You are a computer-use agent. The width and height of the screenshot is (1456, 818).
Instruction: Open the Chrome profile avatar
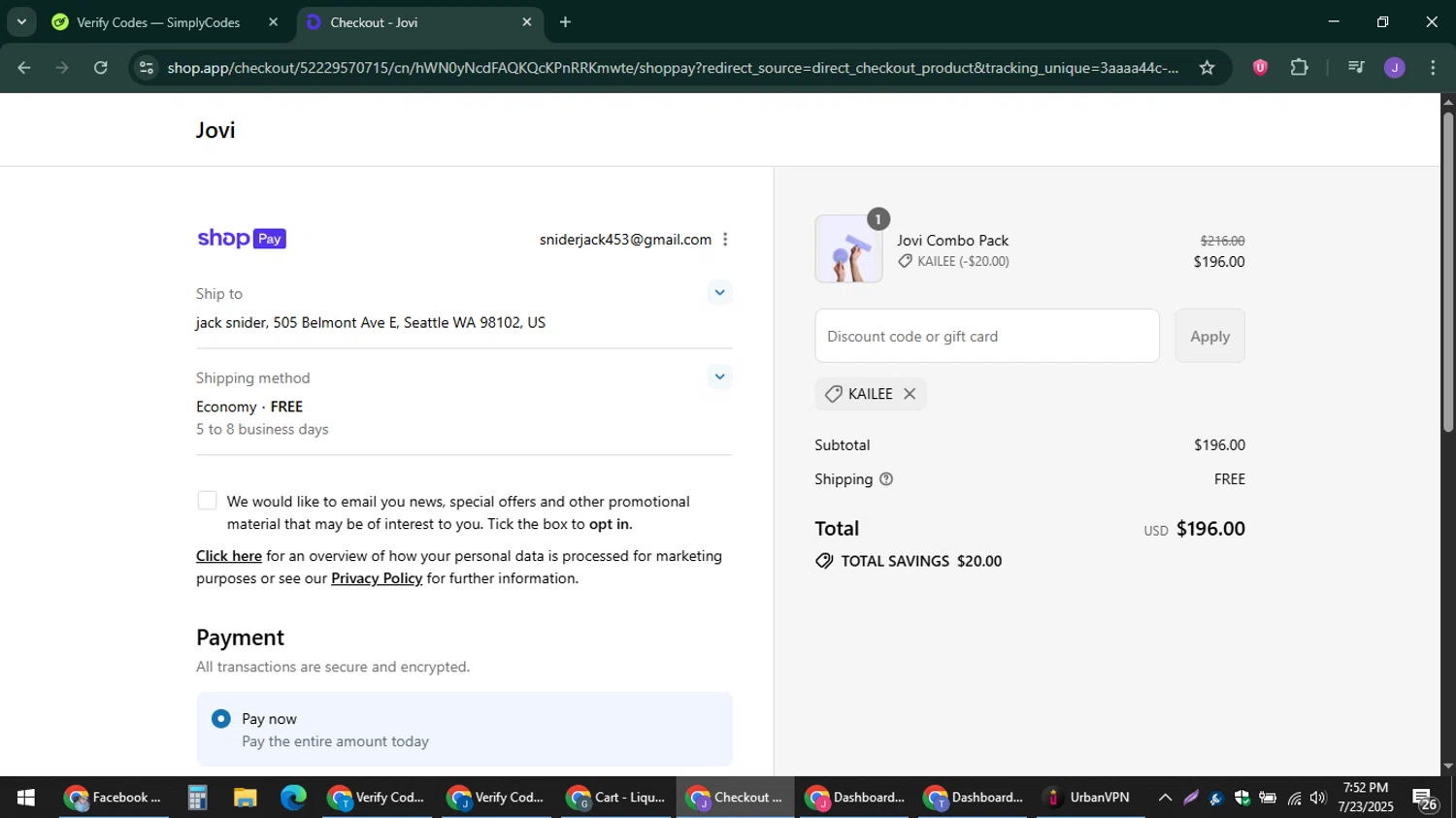tap(1395, 68)
